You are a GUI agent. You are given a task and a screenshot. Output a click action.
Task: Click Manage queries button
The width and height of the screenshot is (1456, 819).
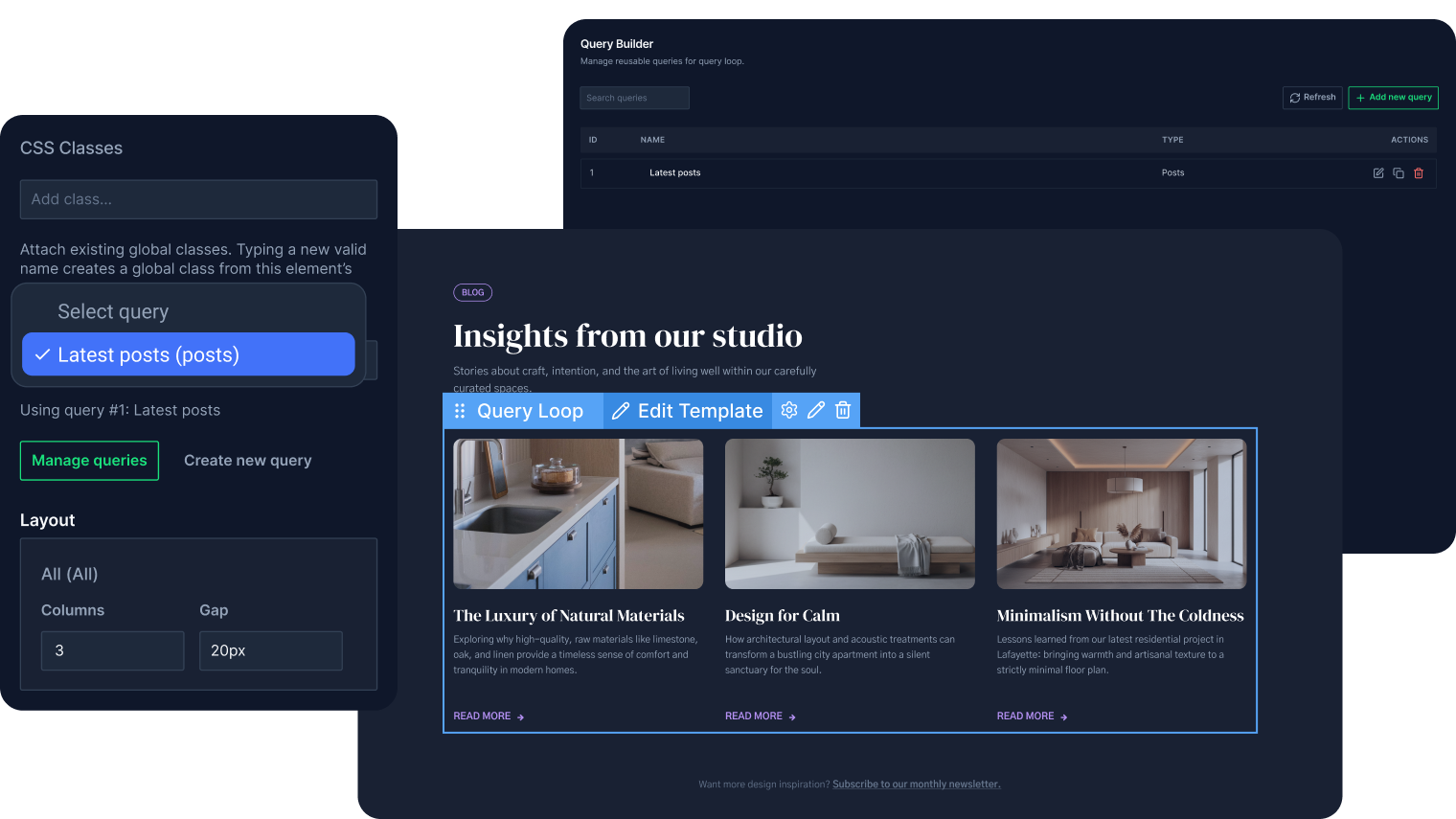pyautogui.click(x=89, y=461)
